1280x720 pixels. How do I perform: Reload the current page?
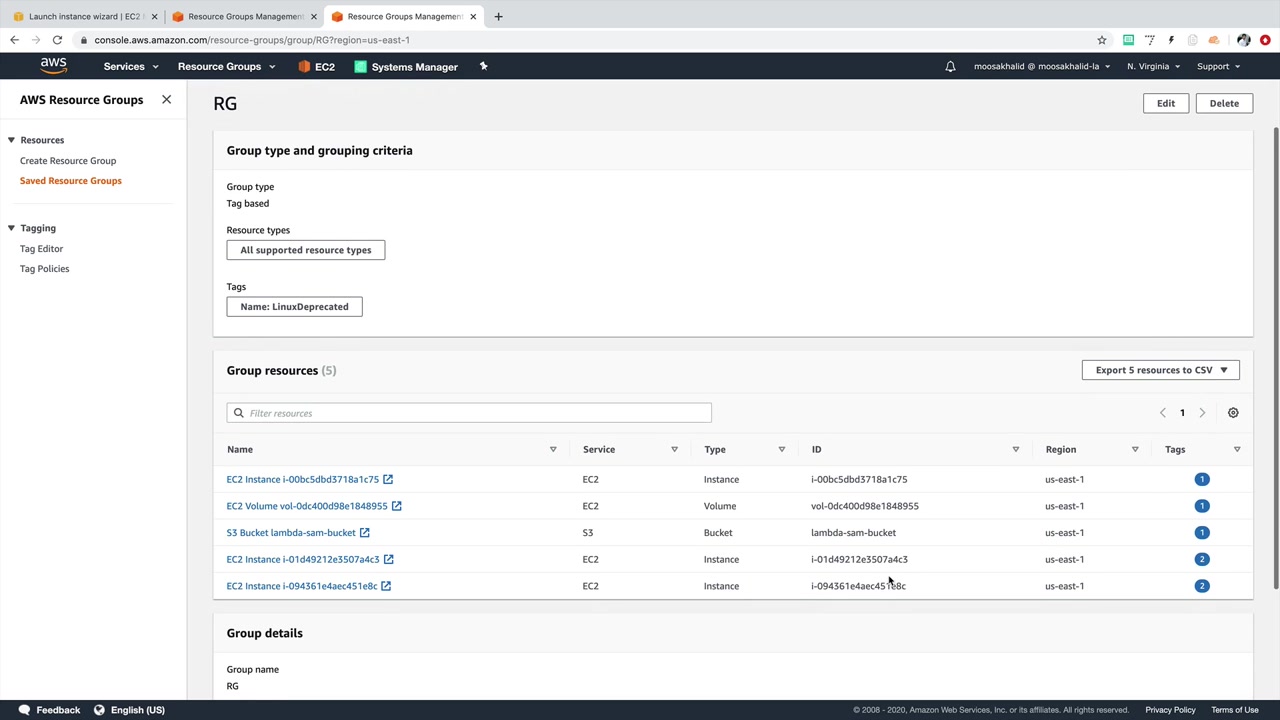point(57,40)
